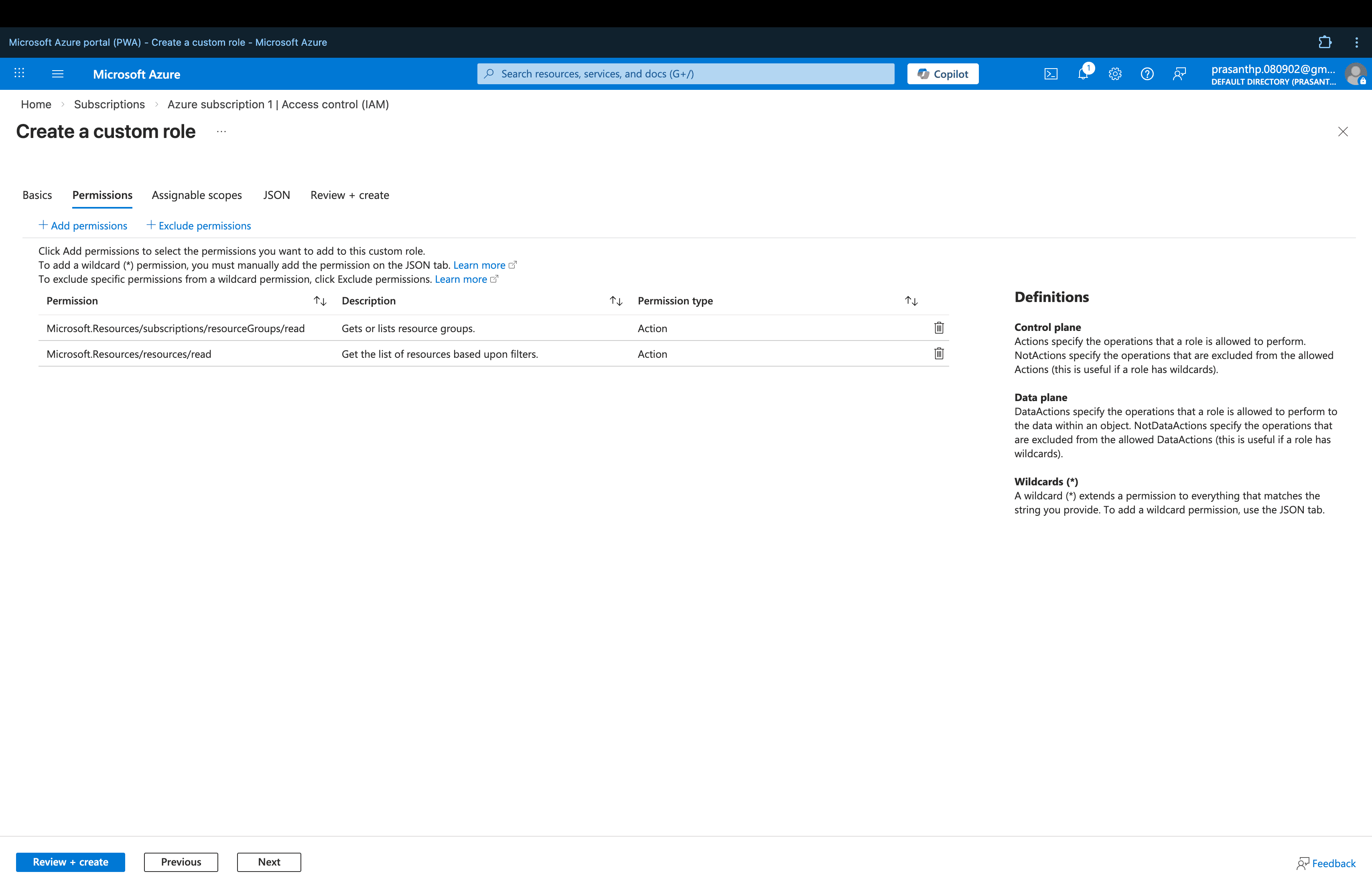Switch to the Assignable scopes tab
This screenshot has width=1372, height=888.
[197, 195]
